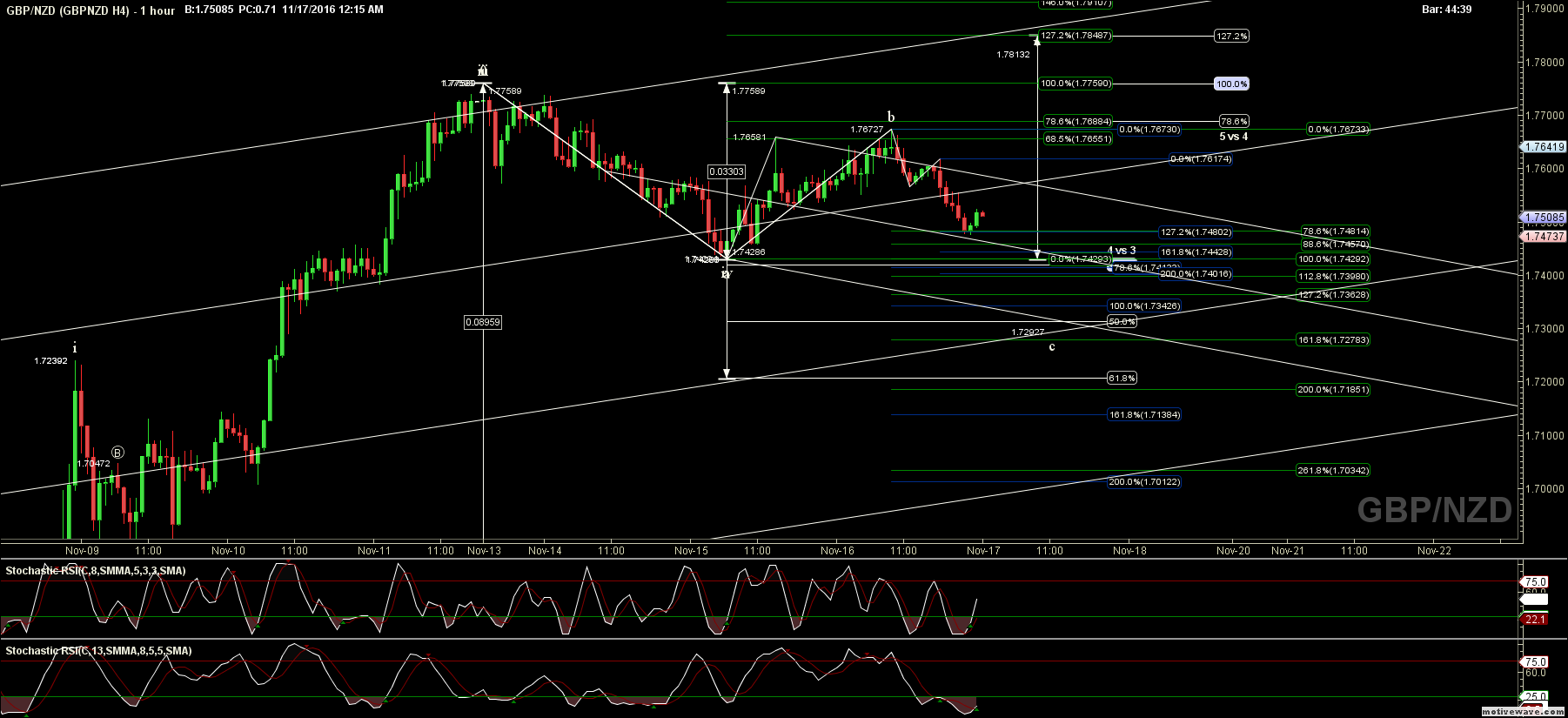This screenshot has height=718, width=1568.
Task: Click the boxed 127.2% label at right
Action: point(1232,37)
